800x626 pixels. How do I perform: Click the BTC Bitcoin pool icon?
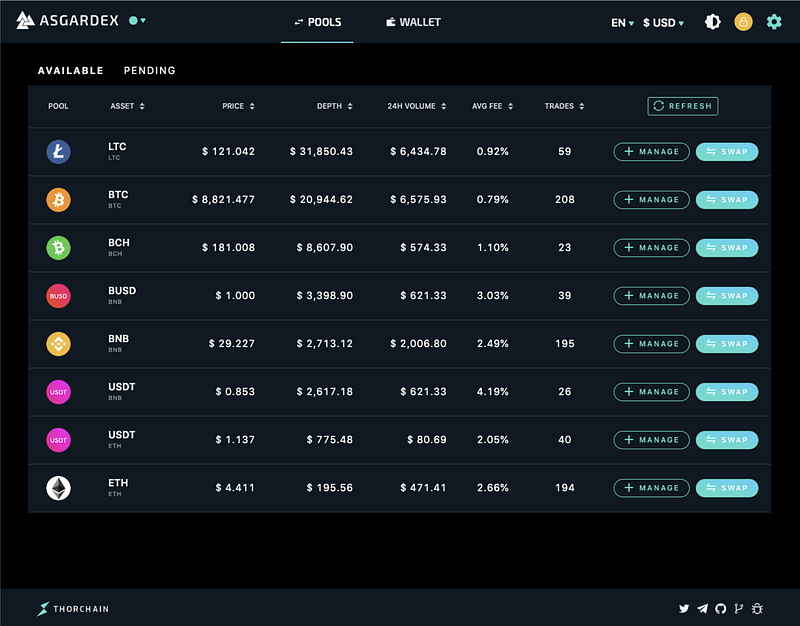(x=58, y=199)
